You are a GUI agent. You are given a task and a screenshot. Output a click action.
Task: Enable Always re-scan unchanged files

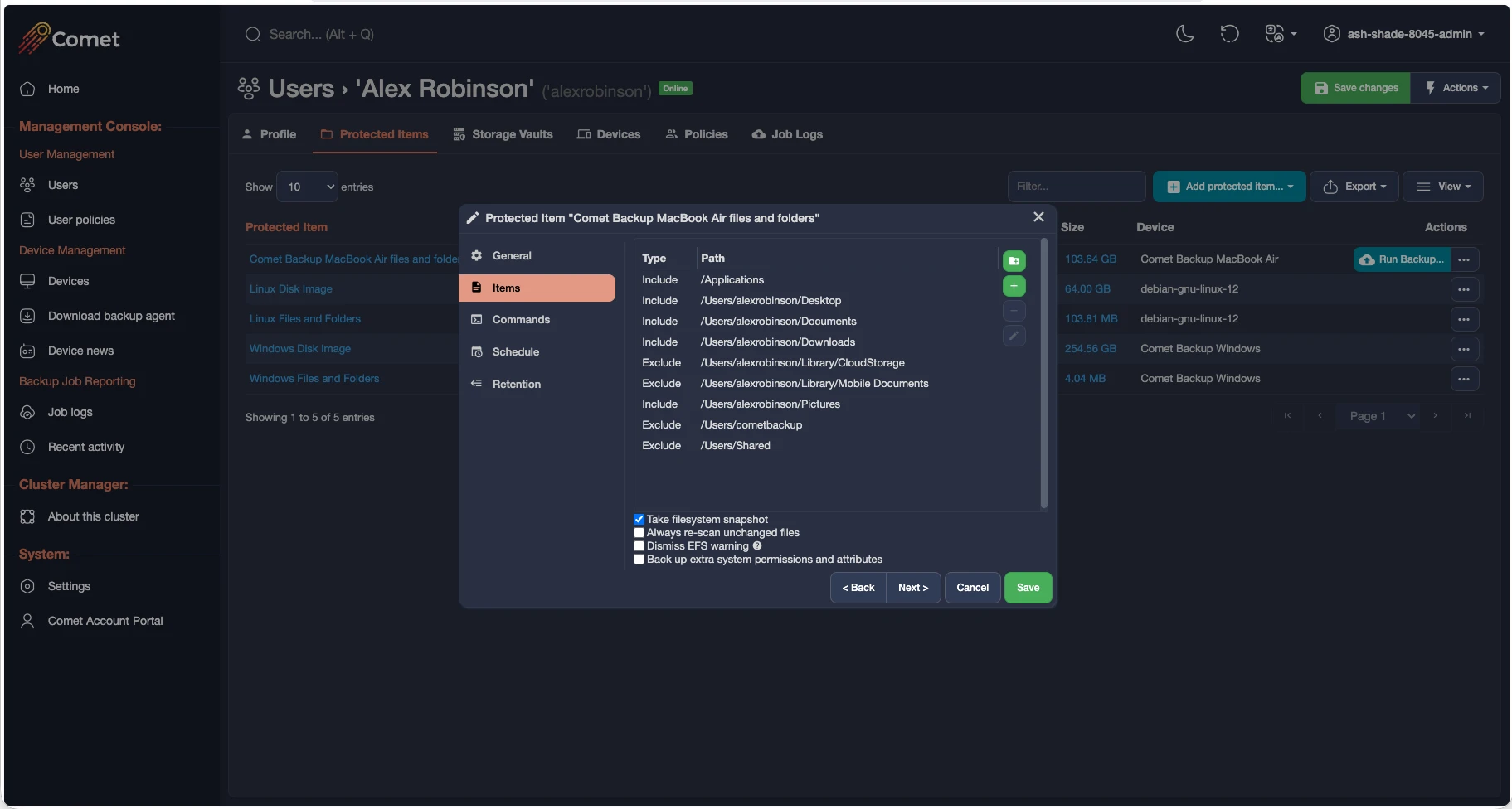pyautogui.click(x=639, y=533)
